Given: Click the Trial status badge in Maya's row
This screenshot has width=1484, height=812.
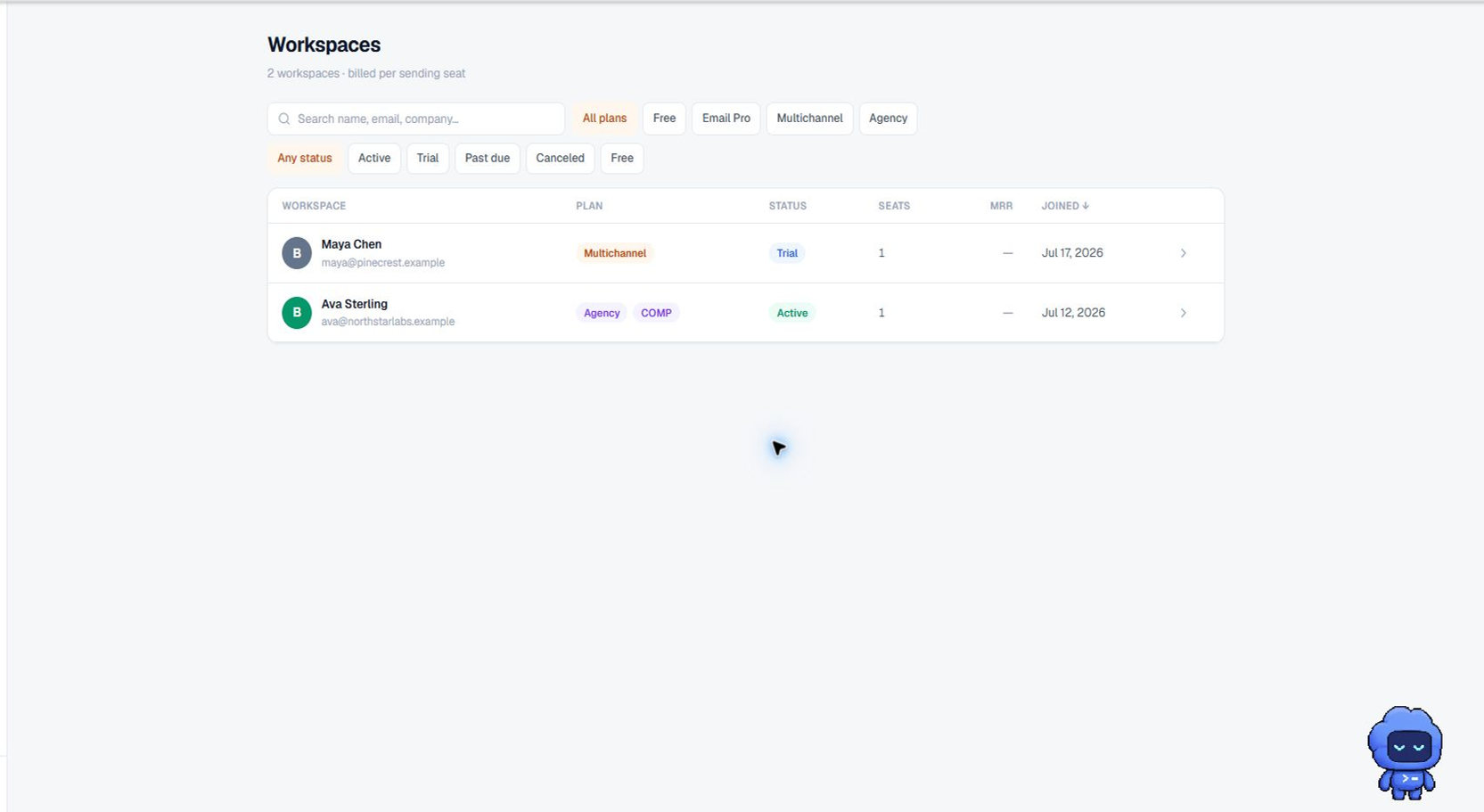Looking at the screenshot, I should coord(787,253).
